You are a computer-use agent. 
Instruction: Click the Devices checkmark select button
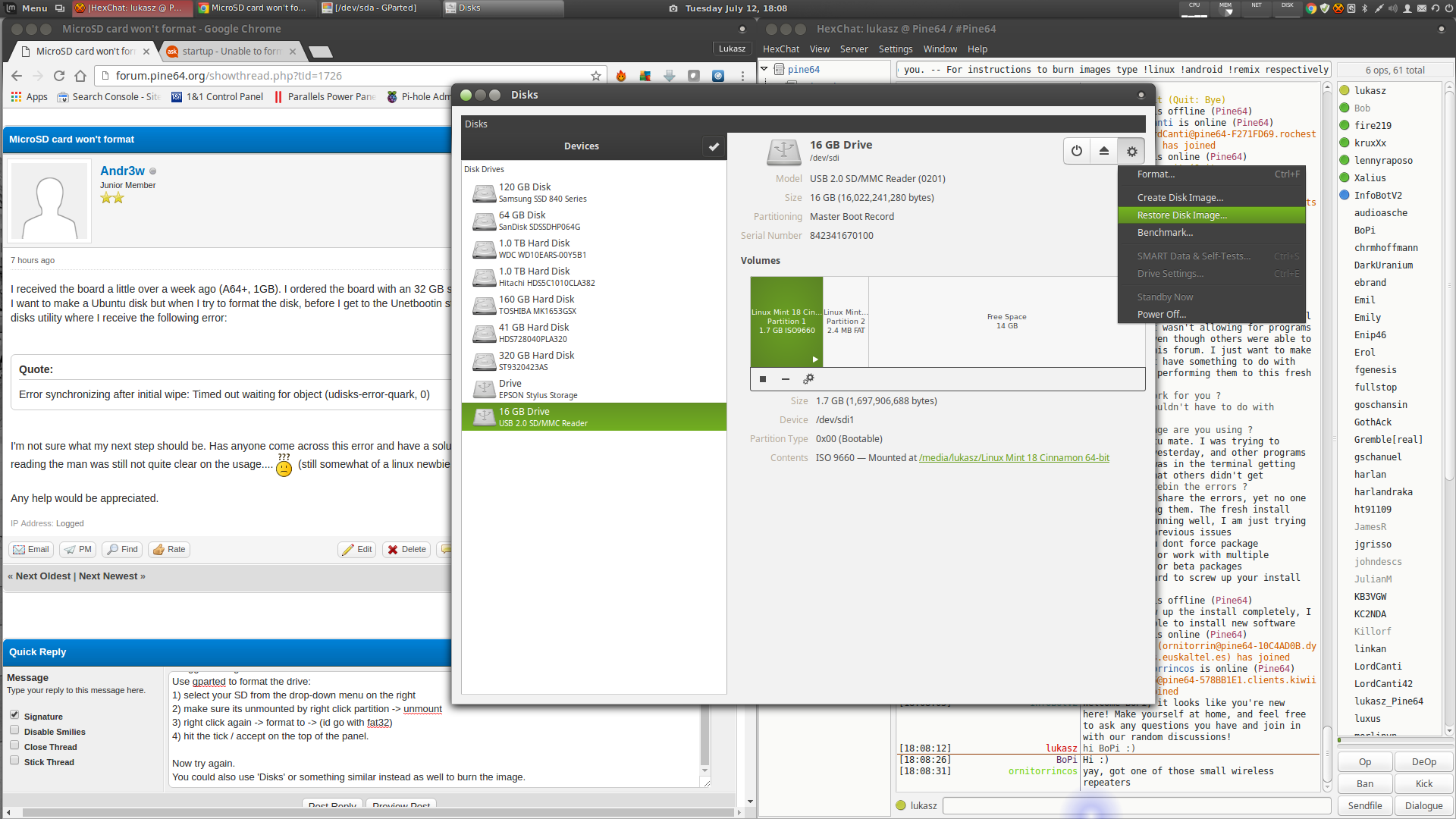[x=713, y=146]
